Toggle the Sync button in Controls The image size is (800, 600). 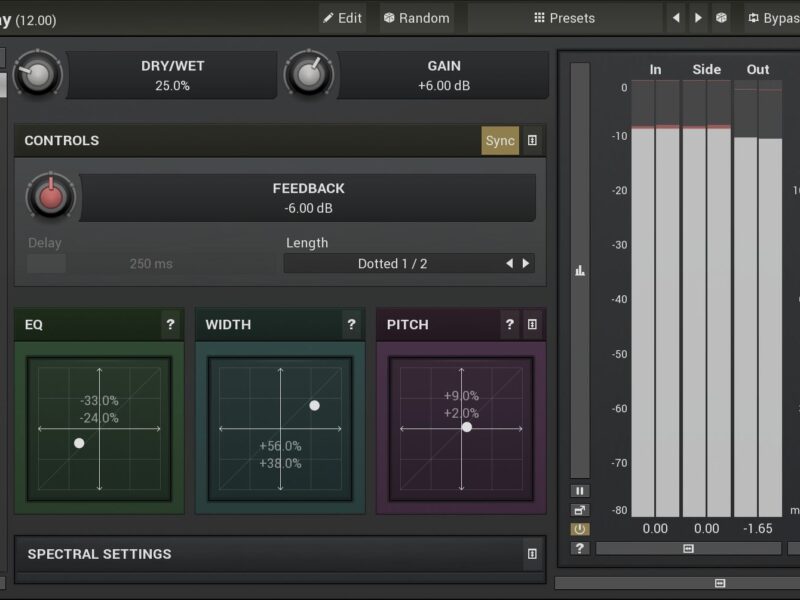coord(500,141)
